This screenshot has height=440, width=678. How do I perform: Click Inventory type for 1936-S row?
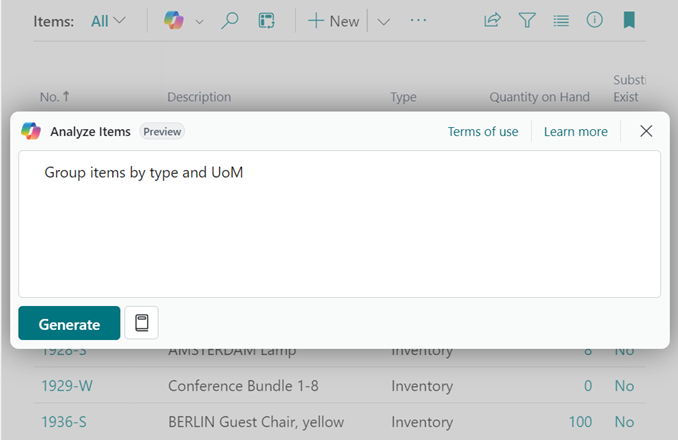coord(422,422)
